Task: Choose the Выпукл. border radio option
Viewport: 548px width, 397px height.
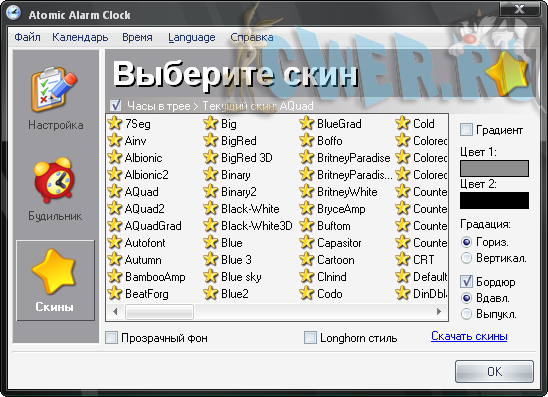Action: coord(466,314)
